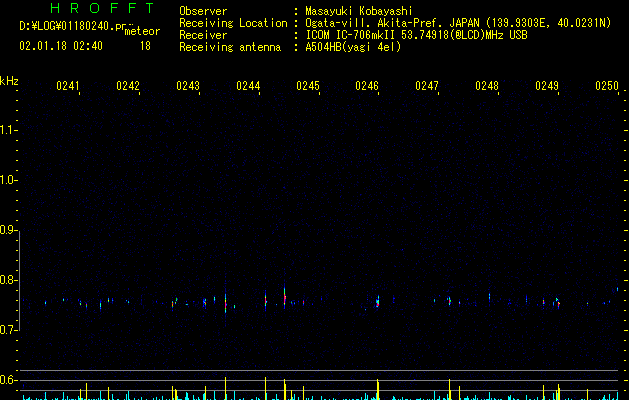Click the 0245 time marker
629x400 pixels.
pyautogui.click(x=308, y=86)
